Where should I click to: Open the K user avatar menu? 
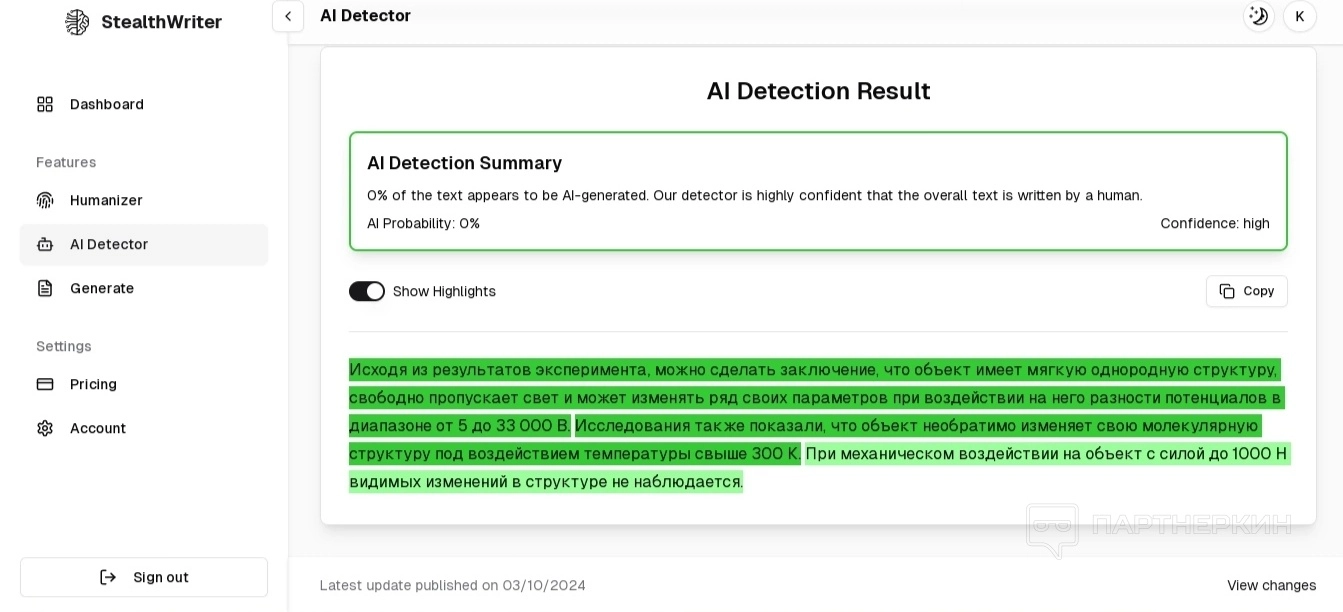1299,16
